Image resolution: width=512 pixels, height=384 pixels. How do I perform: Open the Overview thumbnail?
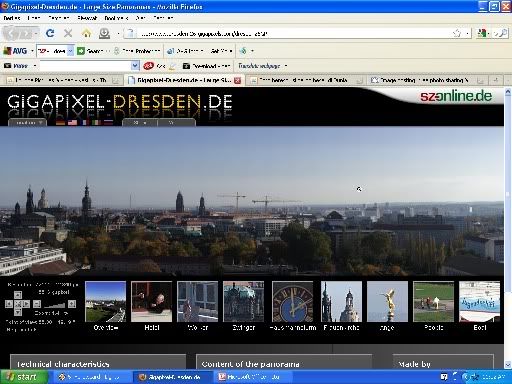pos(106,302)
